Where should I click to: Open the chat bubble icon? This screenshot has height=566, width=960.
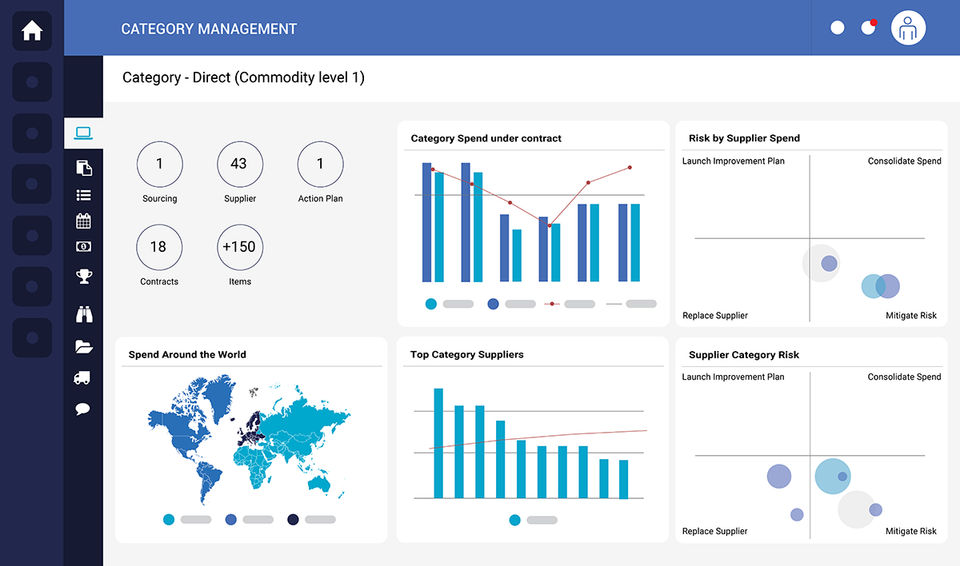click(x=83, y=409)
